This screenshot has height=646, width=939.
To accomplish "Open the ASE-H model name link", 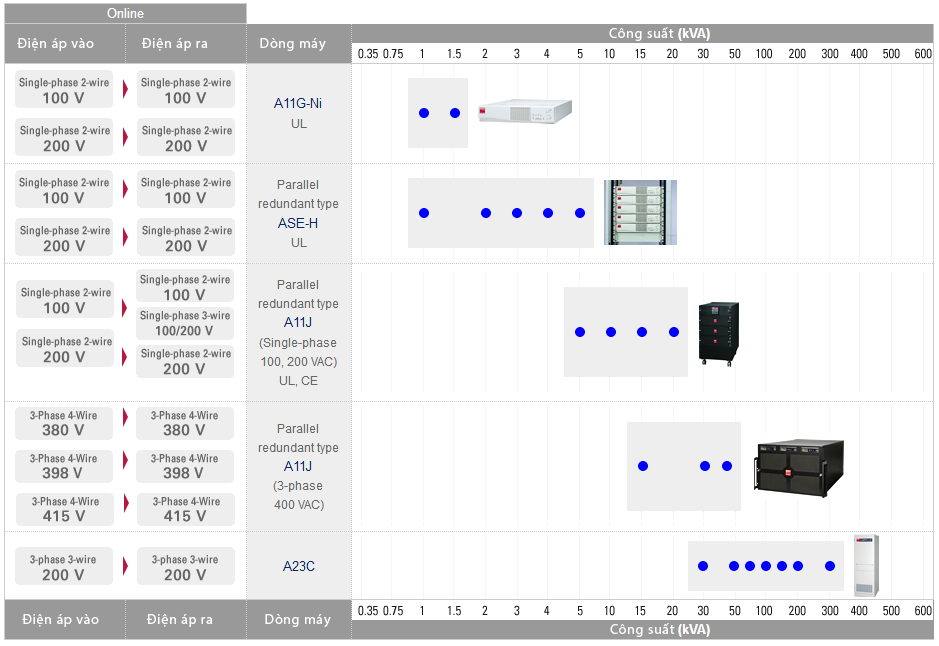I will tap(298, 223).
